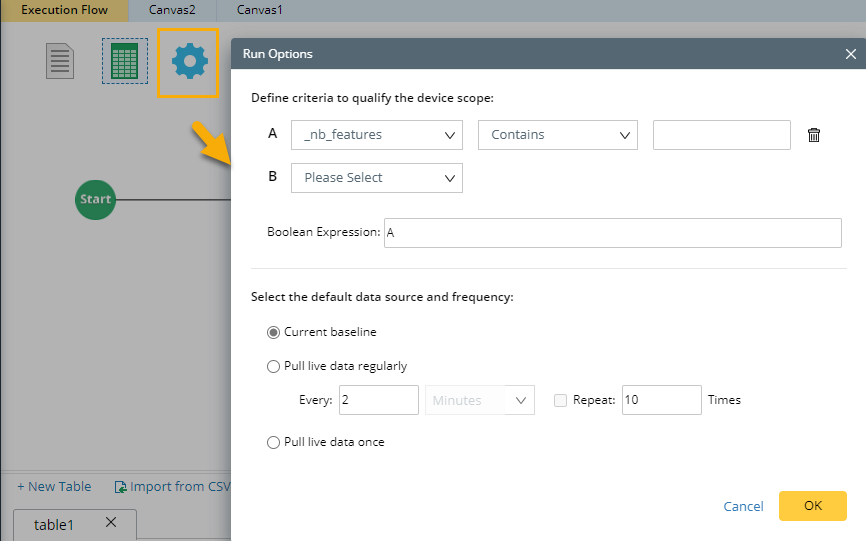Image resolution: width=866 pixels, height=541 pixels.
Task: Select the green table icon
Action: [x=125, y=61]
